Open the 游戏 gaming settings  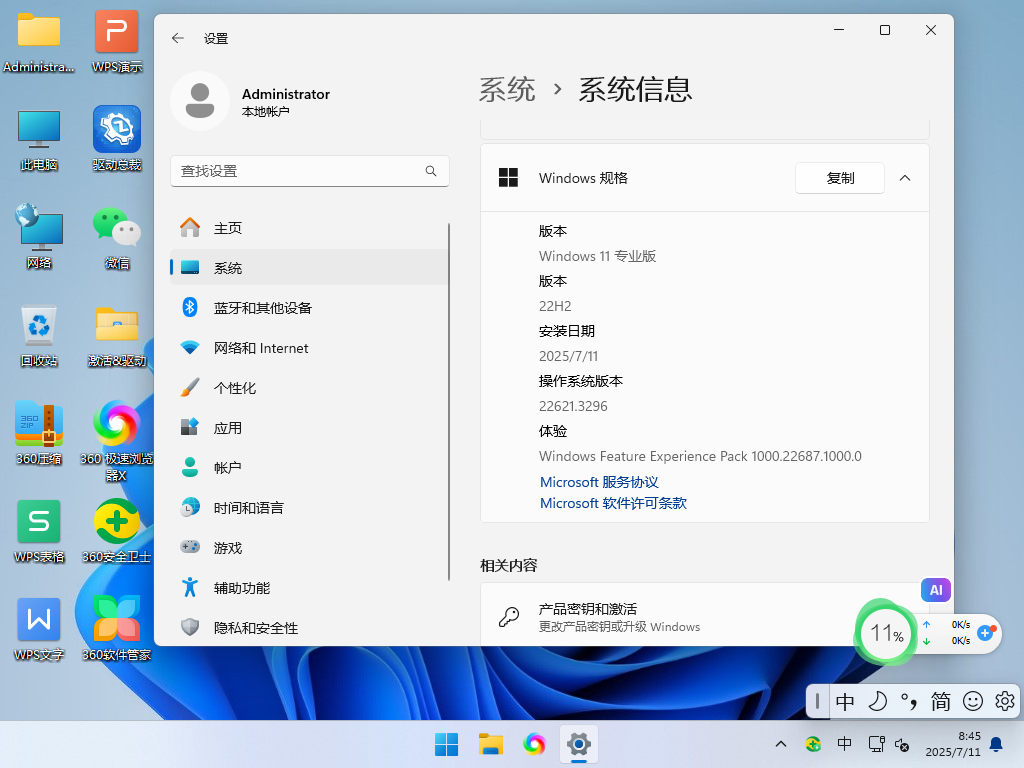(x=309, y=548)
